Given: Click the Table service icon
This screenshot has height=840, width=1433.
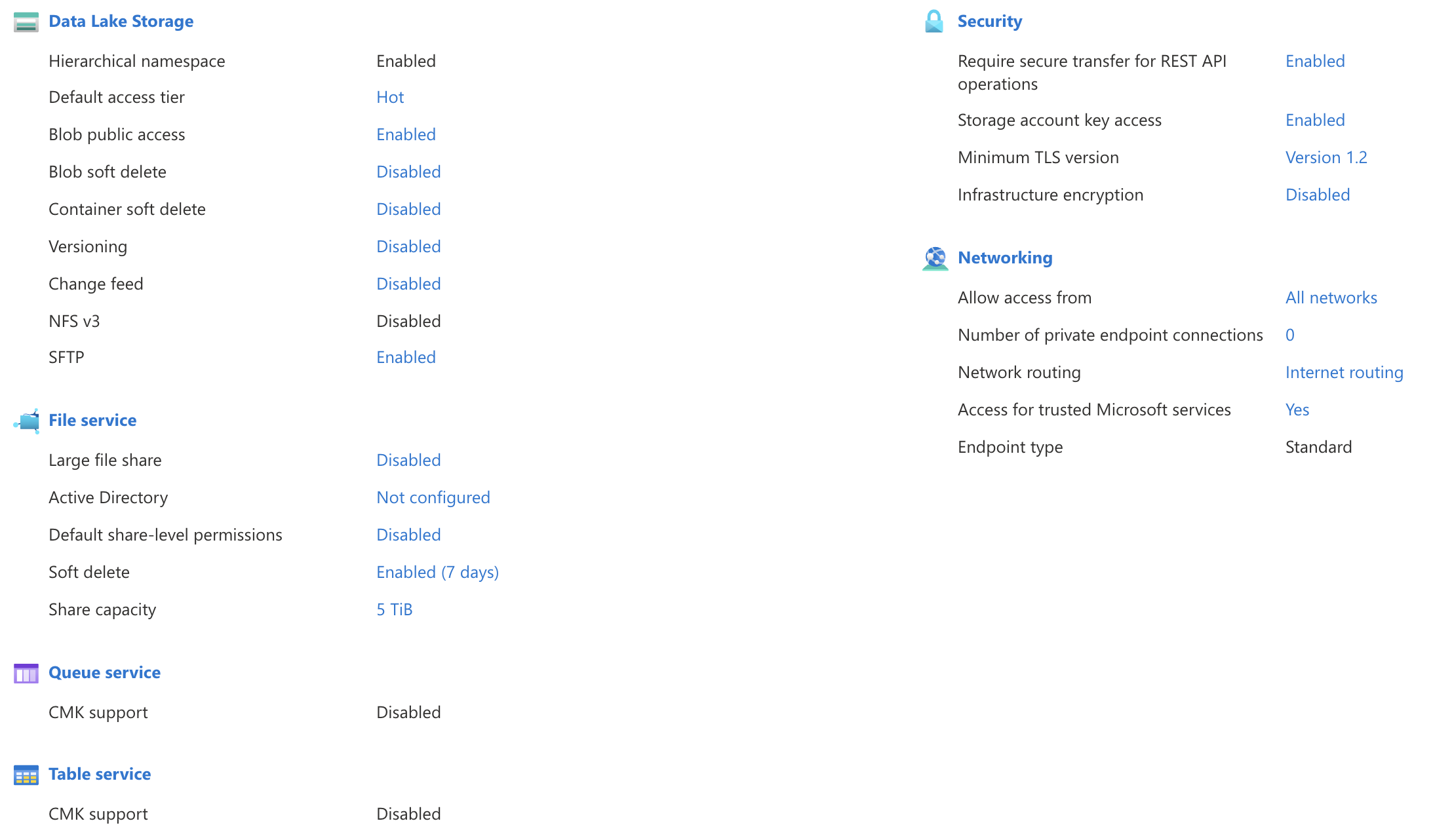Looking at the screenshot, I should [x=26, y=774].
